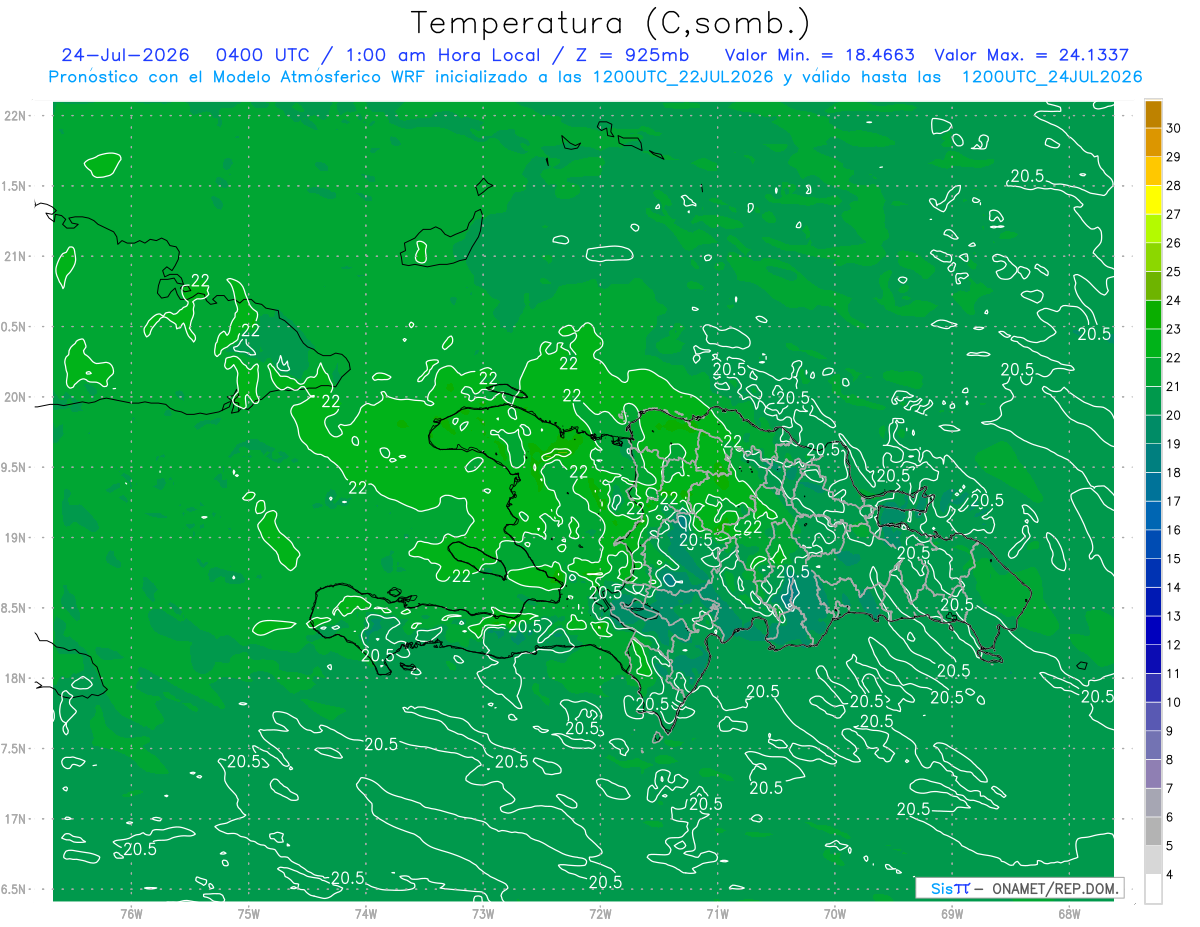Pick the legend swatch between 9 and 10
This screenshot has height=927, width=1200.
1153,717
